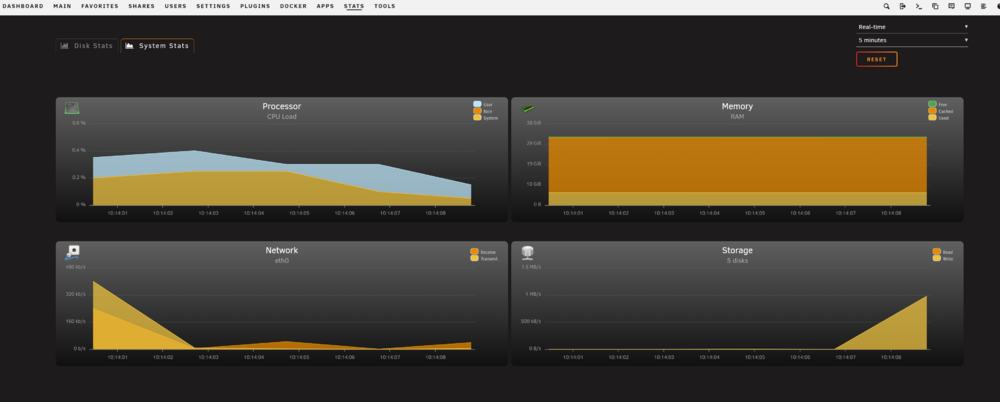Viewport: 1000px width, 402px height.
Task: Switch to the Disk Stats tab
Action: 87,46
